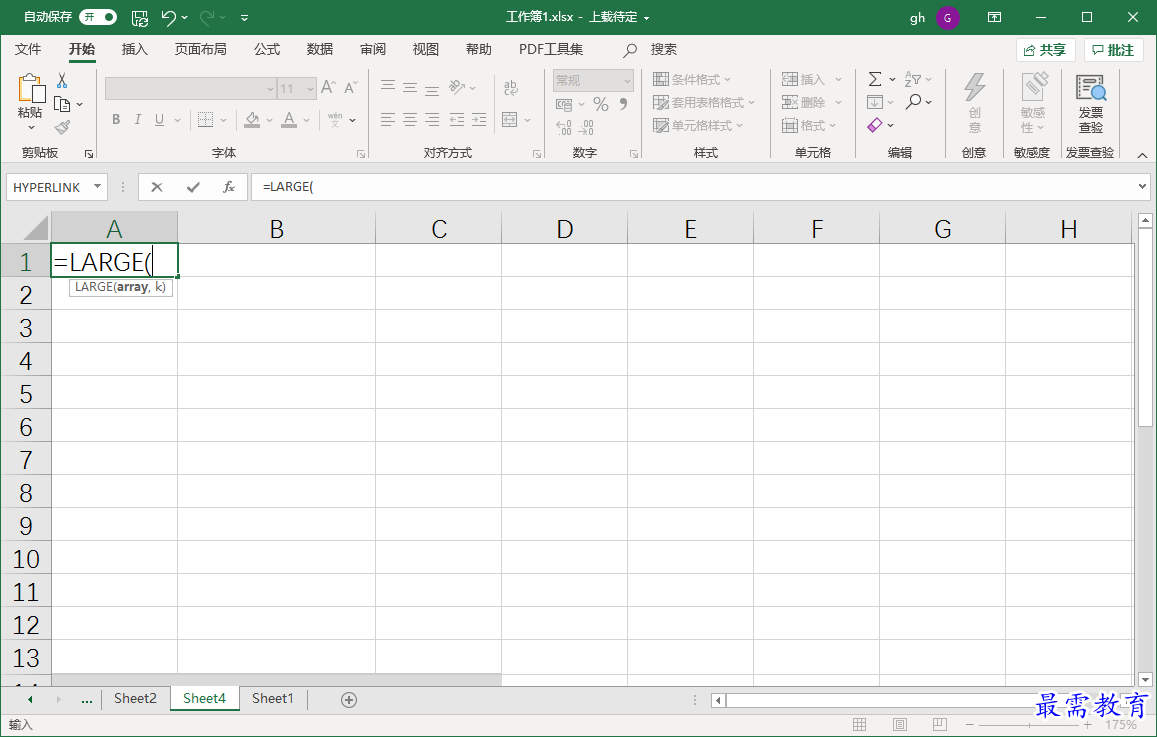The image size is (1157, 737).
Task: Click the Font Color A swatch
Action: tap(289, 120)
